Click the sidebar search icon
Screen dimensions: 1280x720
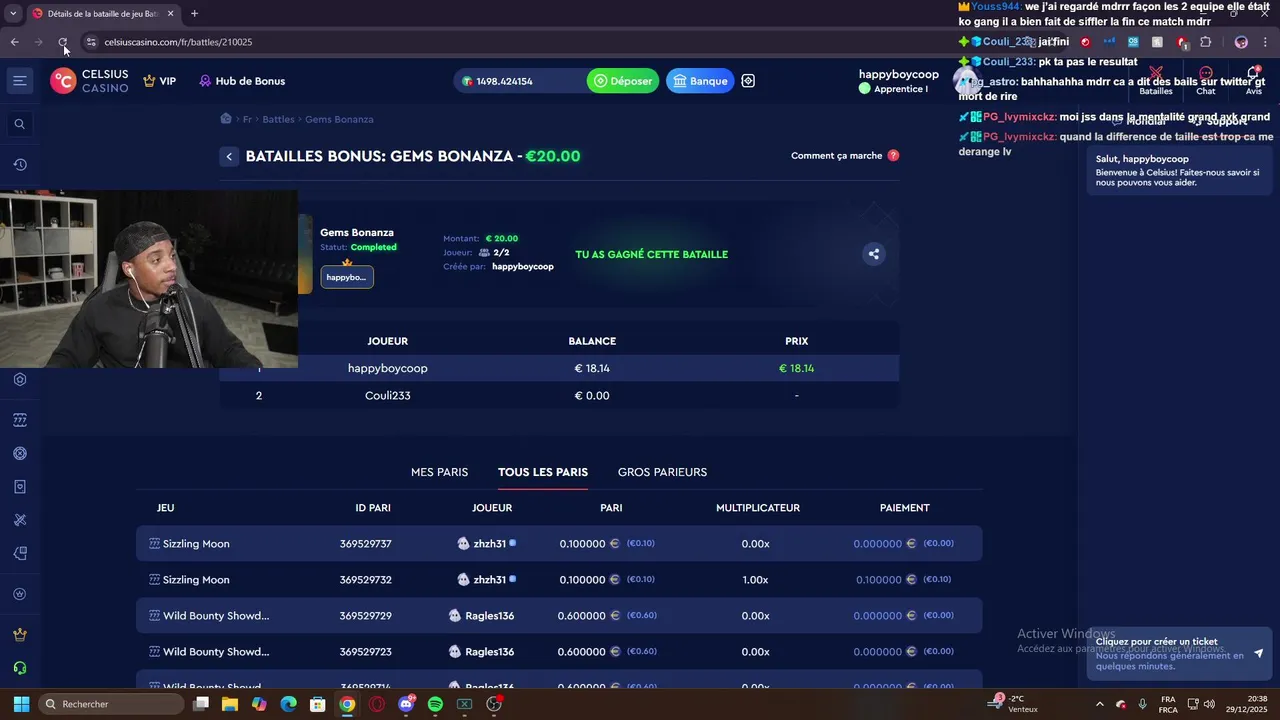click(19, 124)
